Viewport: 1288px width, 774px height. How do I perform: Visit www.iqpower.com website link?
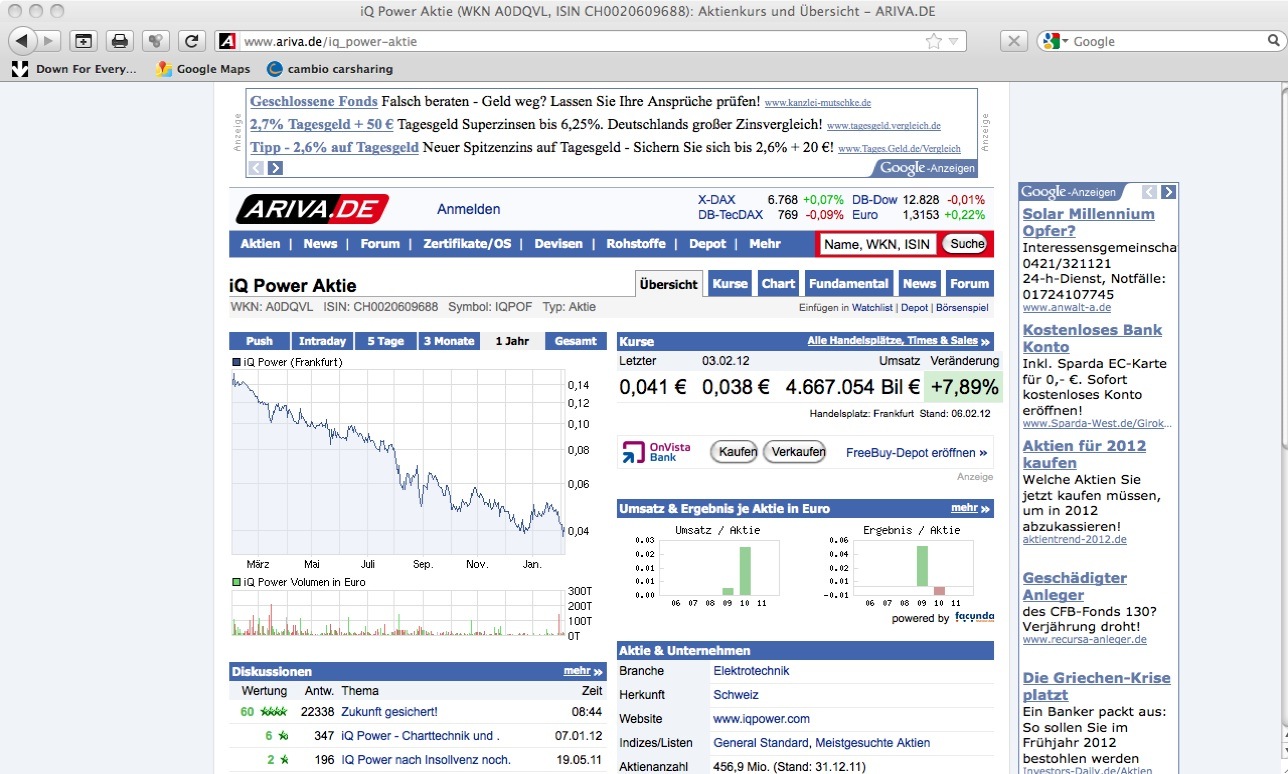[x=761, y=719]
